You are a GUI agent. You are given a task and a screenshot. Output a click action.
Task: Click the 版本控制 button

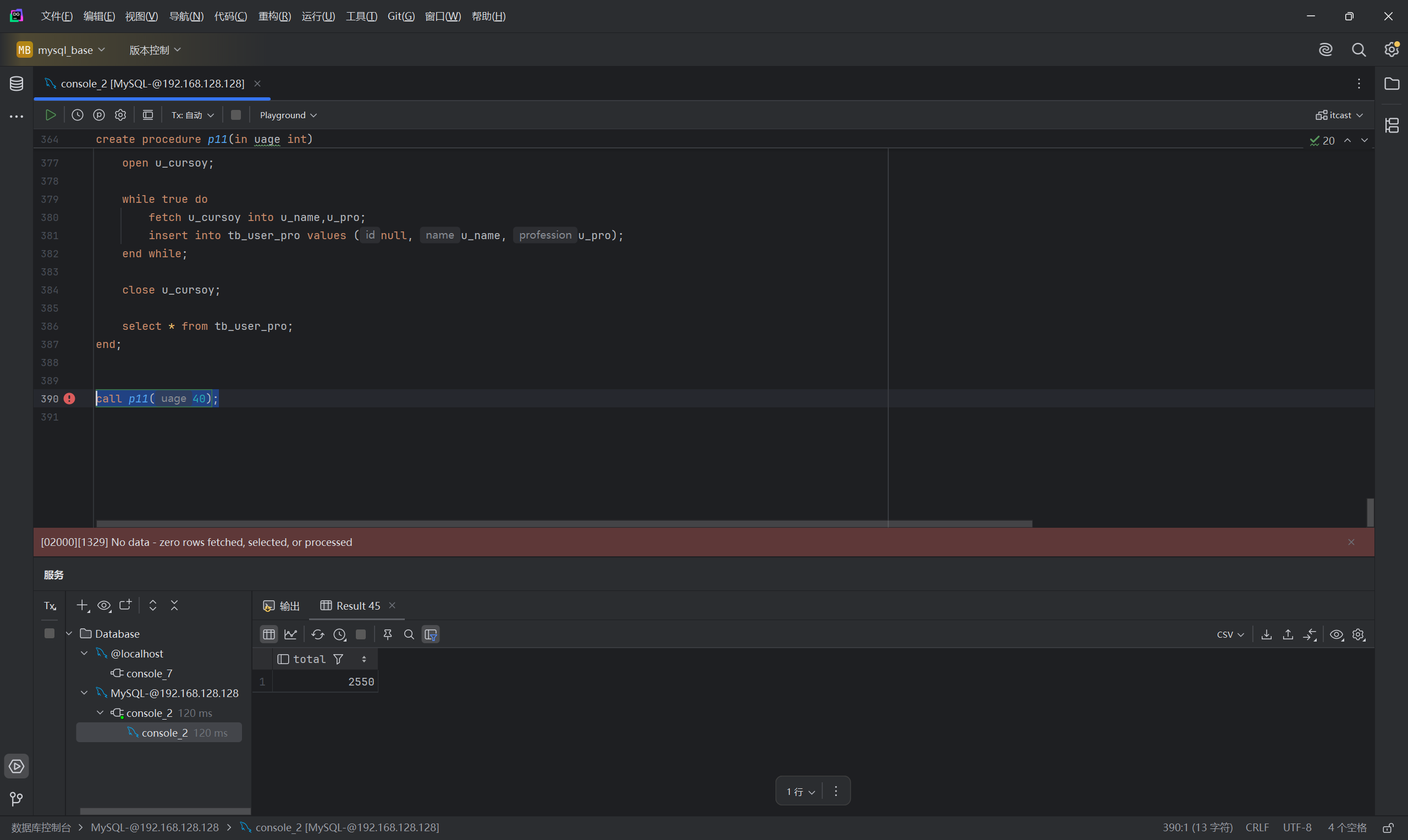[x=155, y=50]
